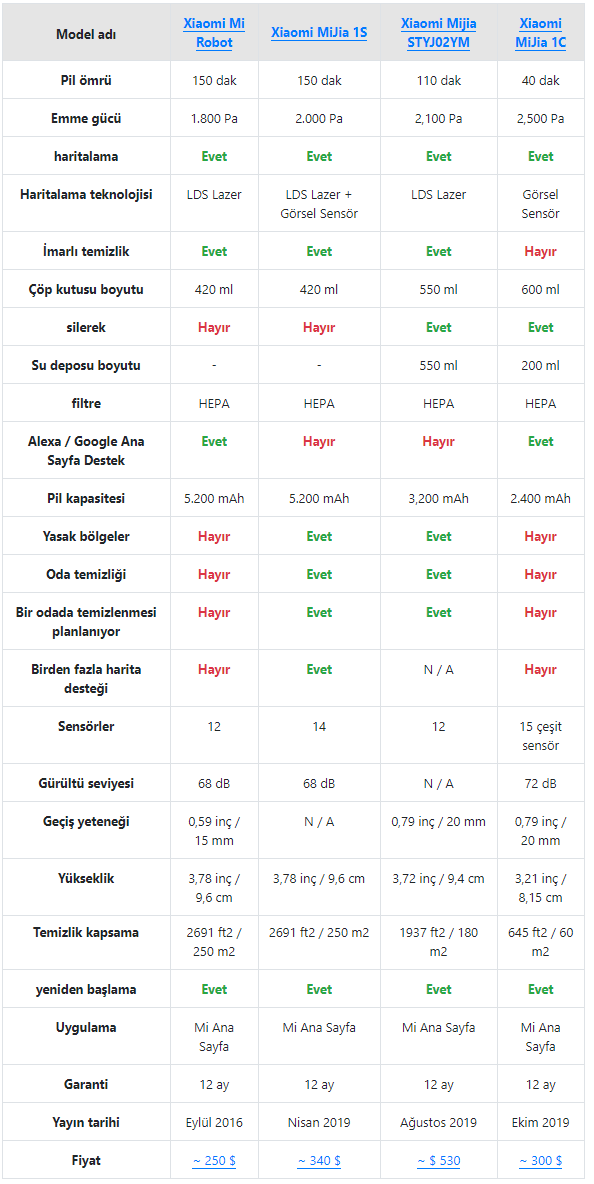Click the Haritalama teknolojisi row label
The image size is (594, 1184).
tap(86, 194)
